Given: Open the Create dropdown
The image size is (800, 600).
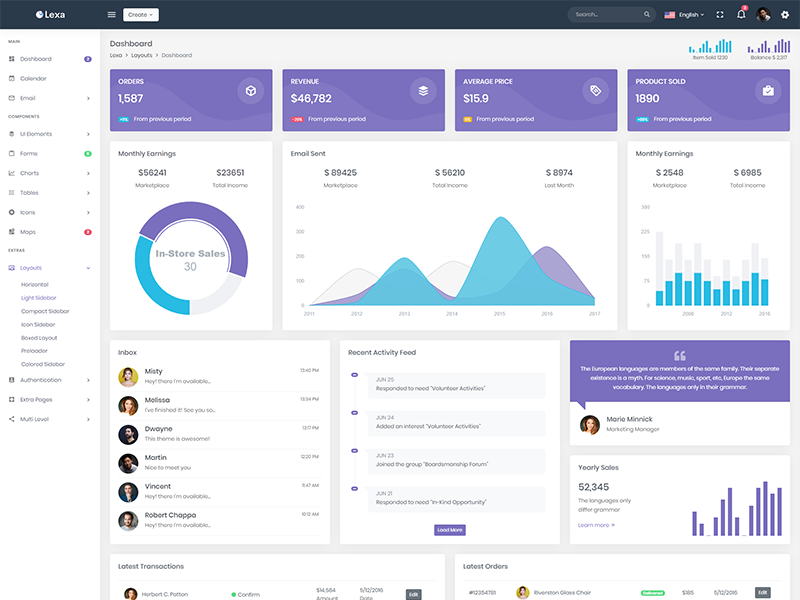Looking at the screenshot, I should tap(140, 15).
